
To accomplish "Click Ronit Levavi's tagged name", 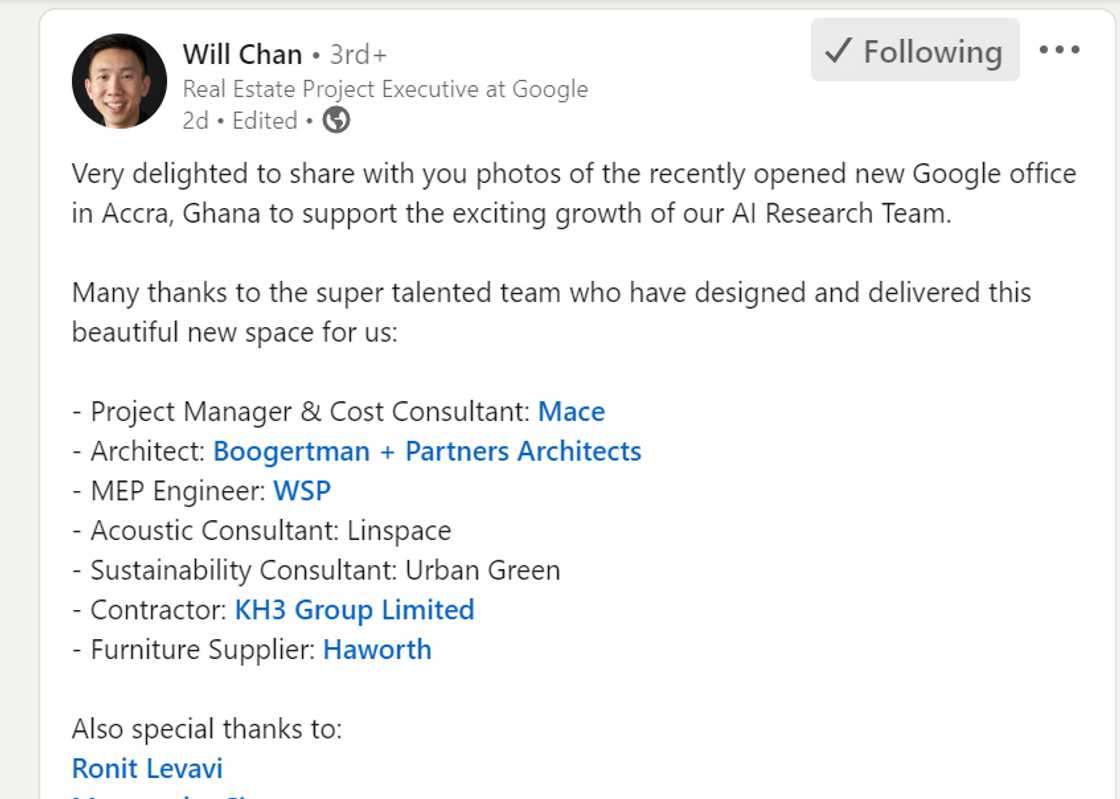I will (146, 768).
